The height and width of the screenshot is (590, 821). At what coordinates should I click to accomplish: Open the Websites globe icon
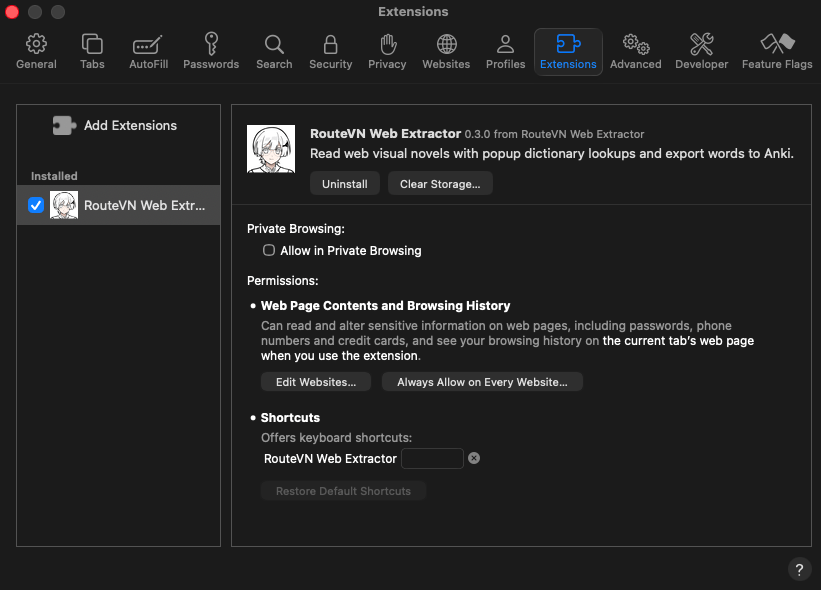[446, 44]
